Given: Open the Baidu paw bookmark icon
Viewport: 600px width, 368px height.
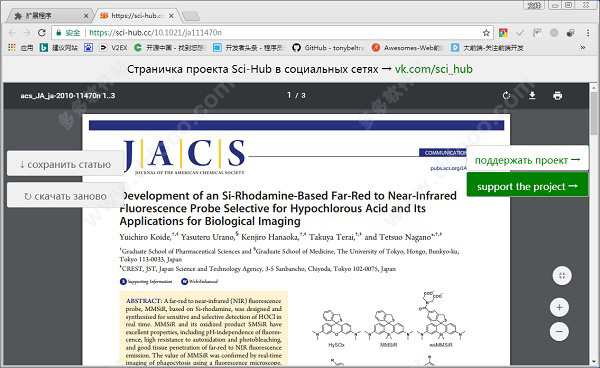Looking at the screenshot, I should [88, 48].
